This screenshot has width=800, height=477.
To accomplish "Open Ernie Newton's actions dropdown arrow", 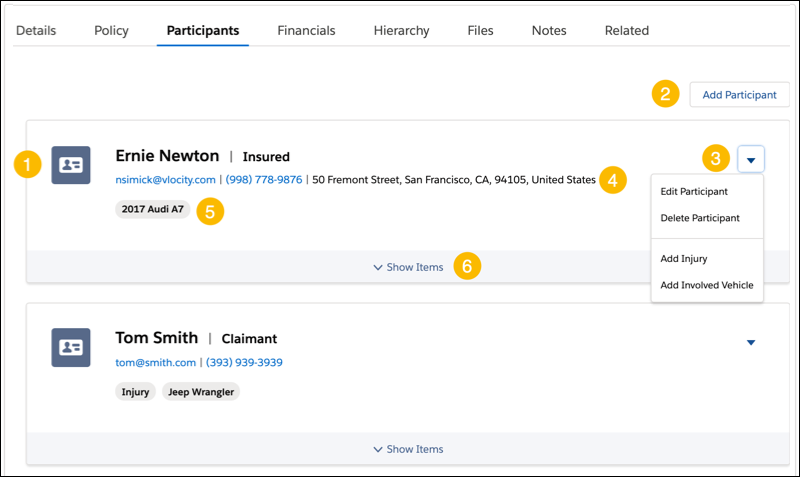I will (x=751, y=160).
